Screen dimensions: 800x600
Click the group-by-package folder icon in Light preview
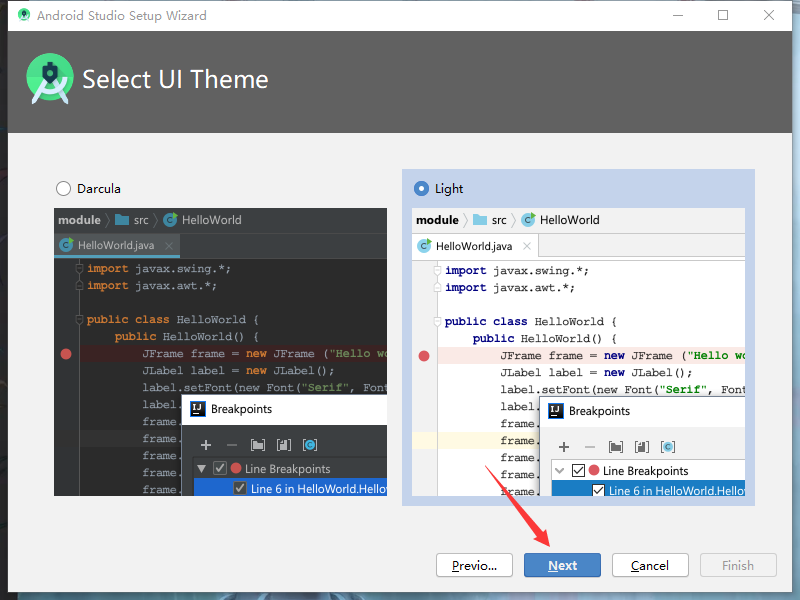pos(616,447)
